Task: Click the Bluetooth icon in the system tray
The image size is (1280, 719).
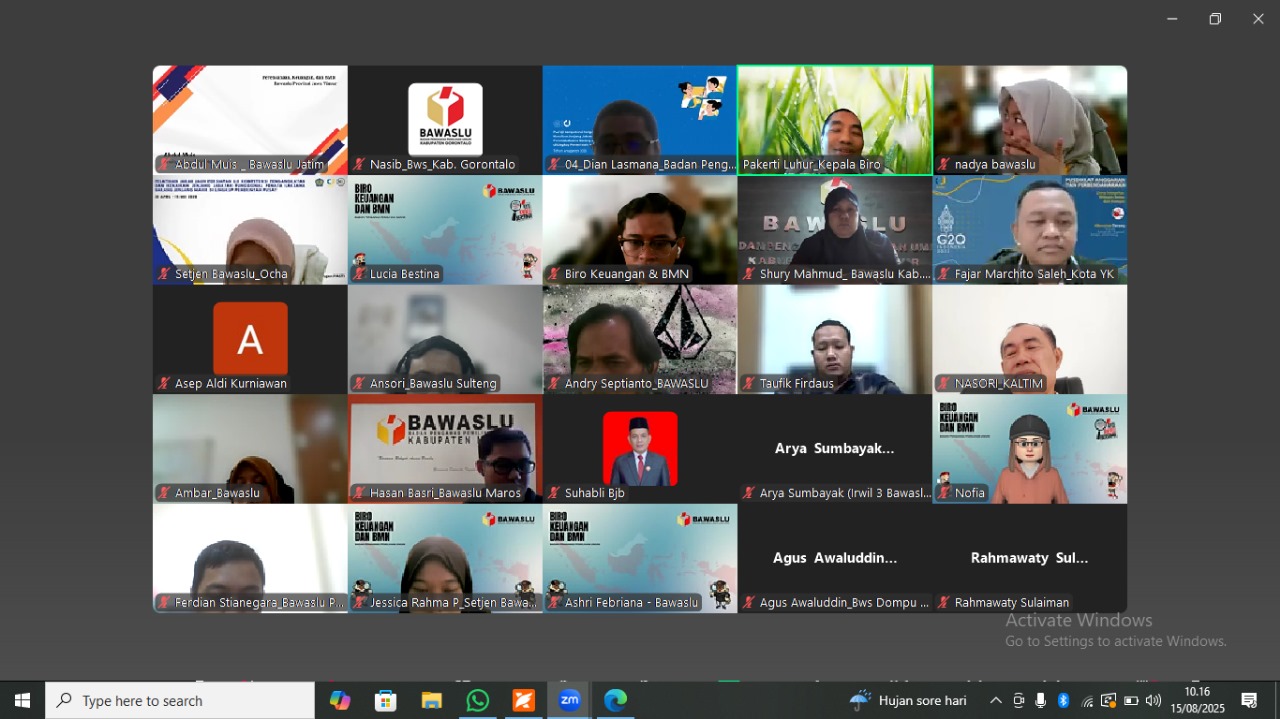Action: click(x=1063, y=701)
